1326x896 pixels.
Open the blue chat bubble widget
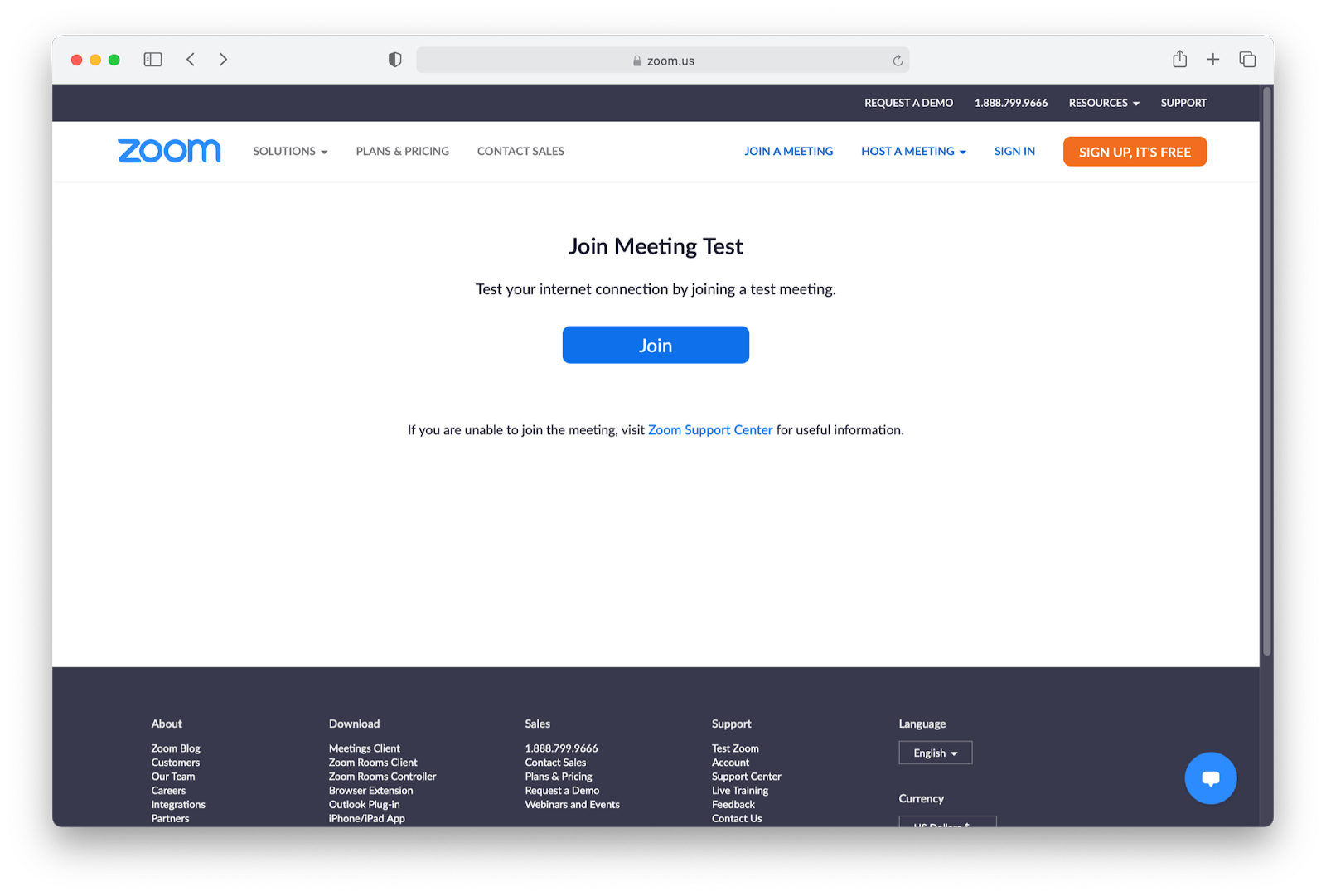[1211, 778]
